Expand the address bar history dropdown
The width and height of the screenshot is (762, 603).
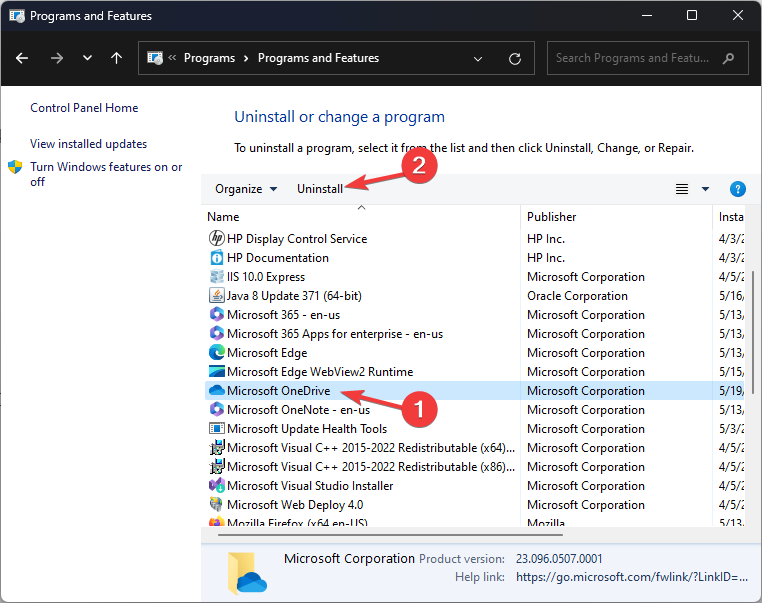click(x=478, y=59)
